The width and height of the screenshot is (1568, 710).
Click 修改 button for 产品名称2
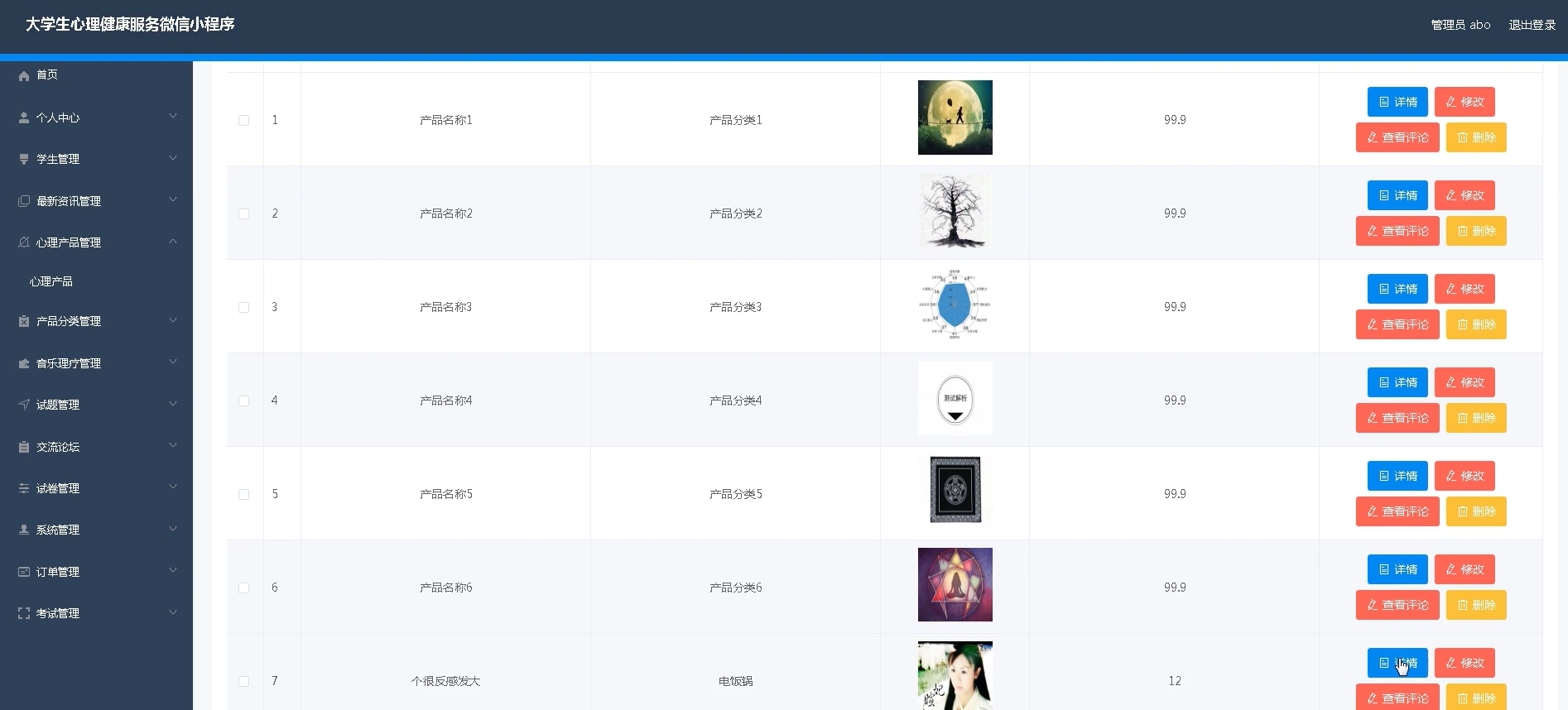pyautogui.click(x=1465, y=195)
